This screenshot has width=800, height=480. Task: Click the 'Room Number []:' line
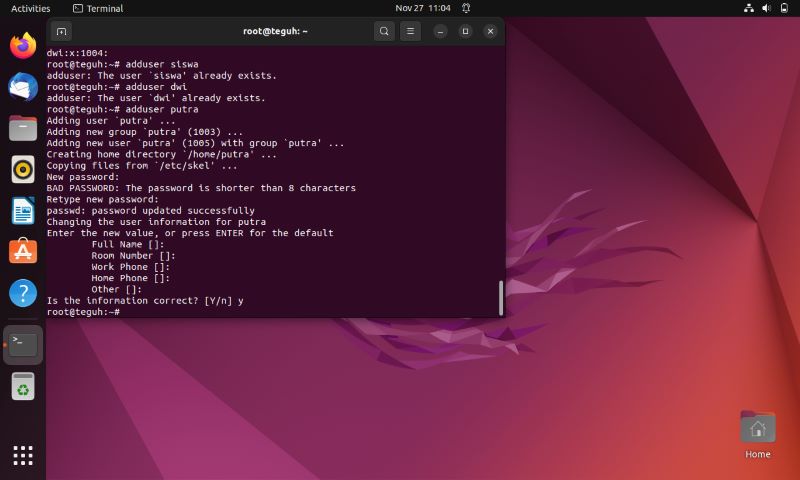click(x=134, y=256)
